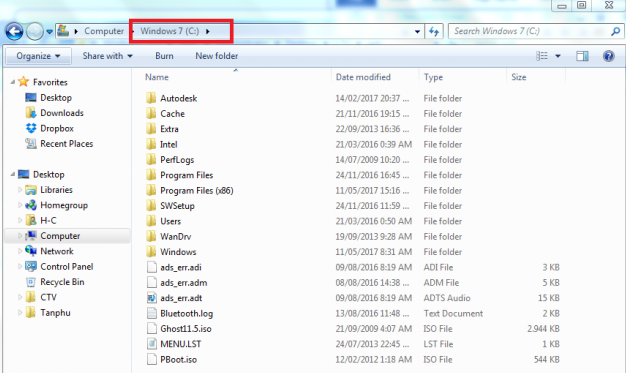Open the address bar history dropdown
Screen dimensions: 626x374
click(x=417, y=32)
